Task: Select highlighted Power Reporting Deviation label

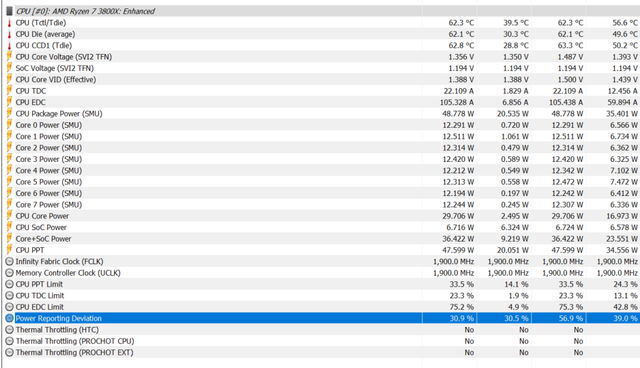Action: 59,318
